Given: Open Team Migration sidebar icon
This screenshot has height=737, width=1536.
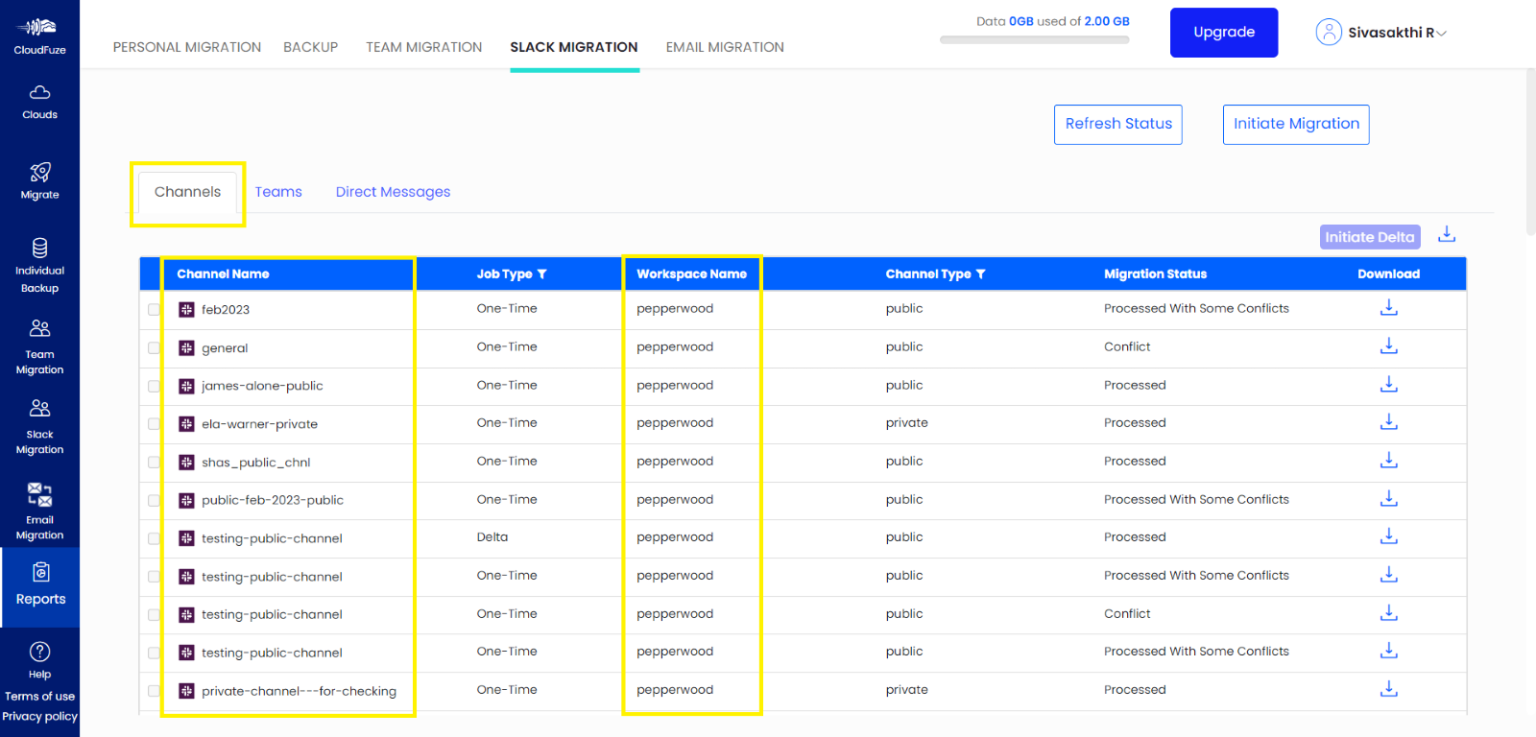Looking at the screenshot, I should pos(40,328).
